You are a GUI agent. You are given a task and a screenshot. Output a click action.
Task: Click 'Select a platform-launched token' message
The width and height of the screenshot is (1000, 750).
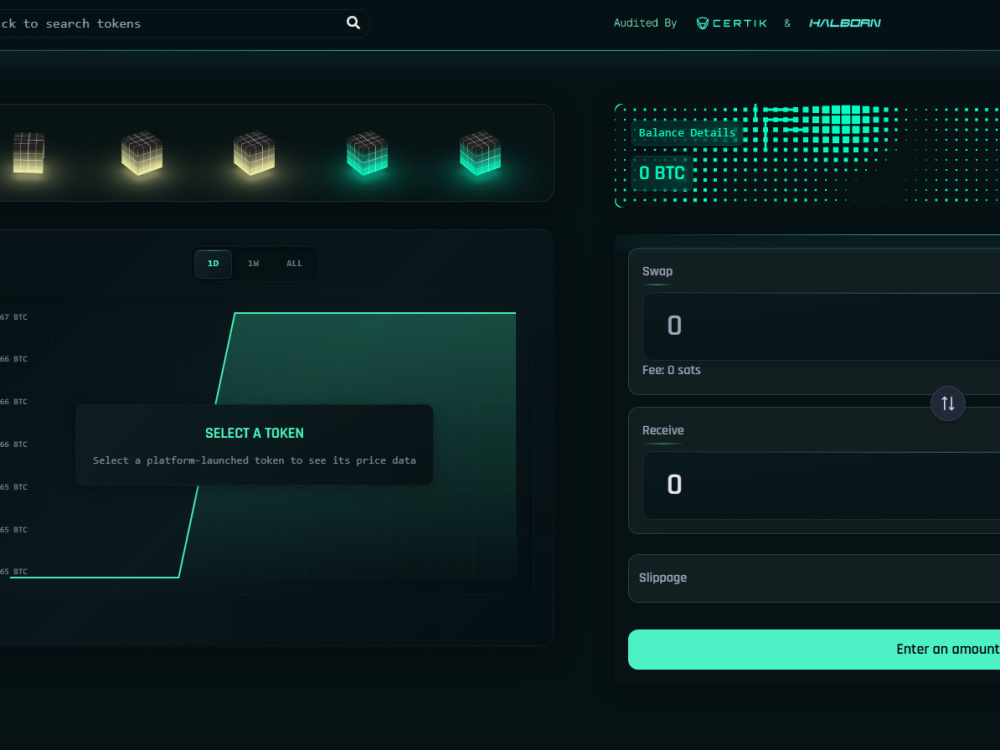(x=254, y=460)
